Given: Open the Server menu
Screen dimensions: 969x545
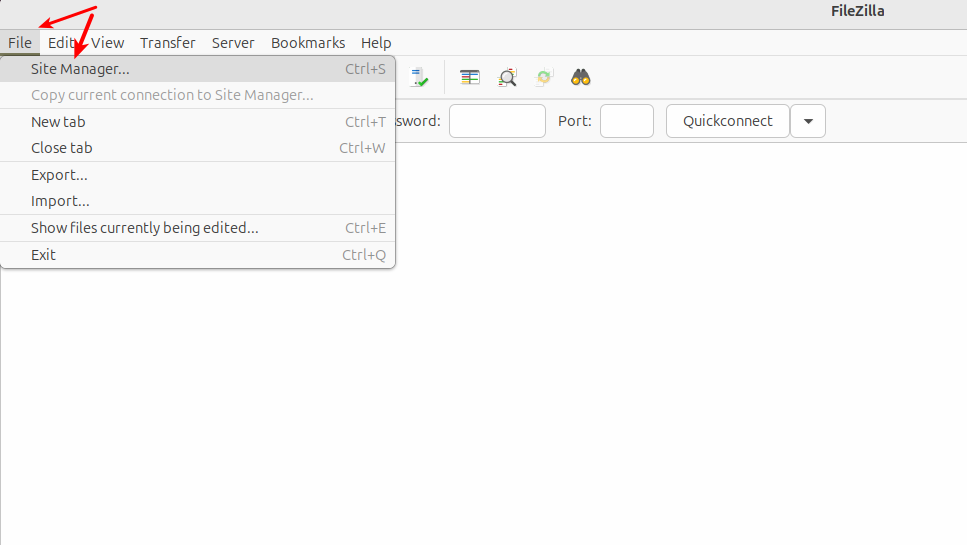Looking at the screenshot, I should click(x=233, y=43).
